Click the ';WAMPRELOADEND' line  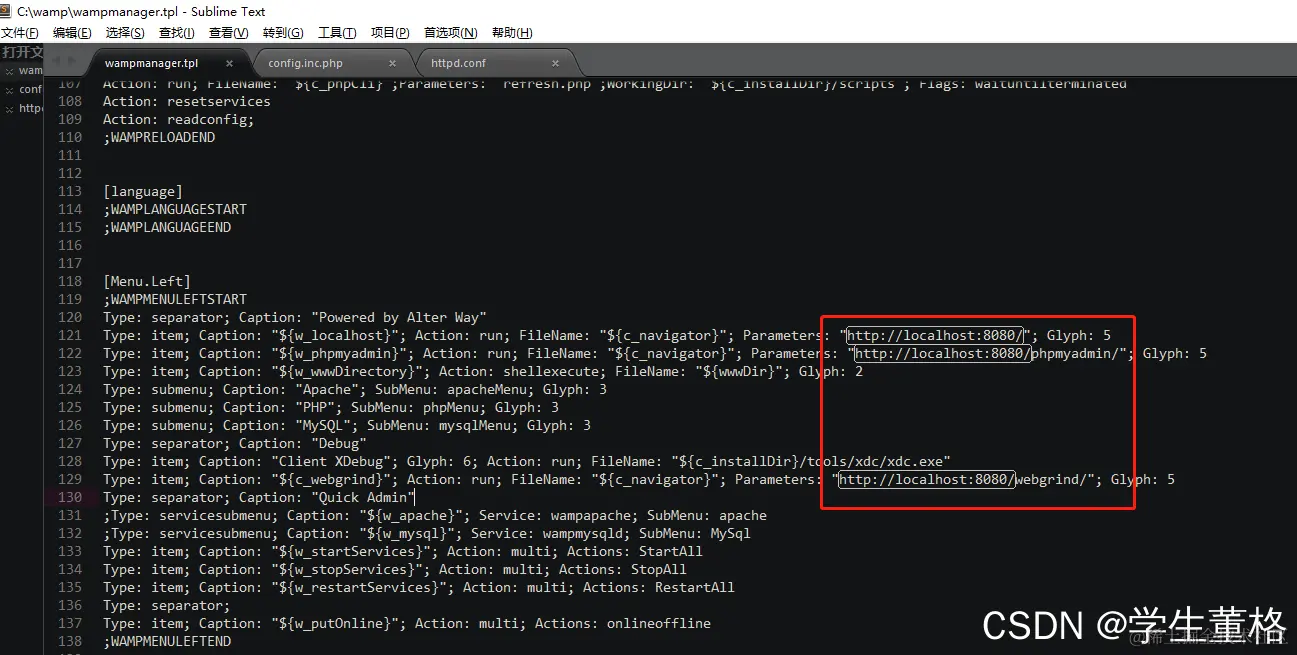(x=159, y=137)
